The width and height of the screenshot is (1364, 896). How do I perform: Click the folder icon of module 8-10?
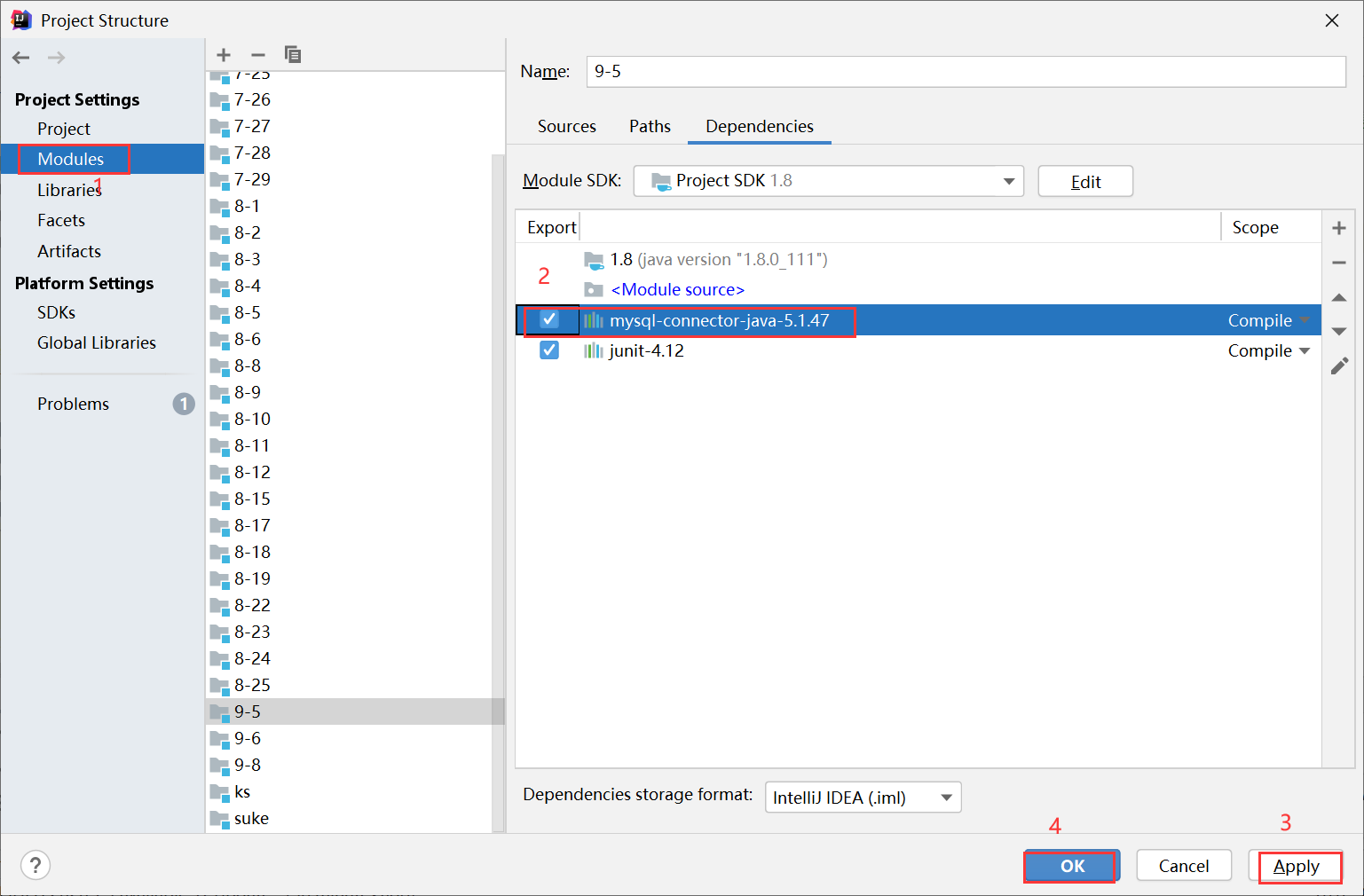click(x=219, y=419)
